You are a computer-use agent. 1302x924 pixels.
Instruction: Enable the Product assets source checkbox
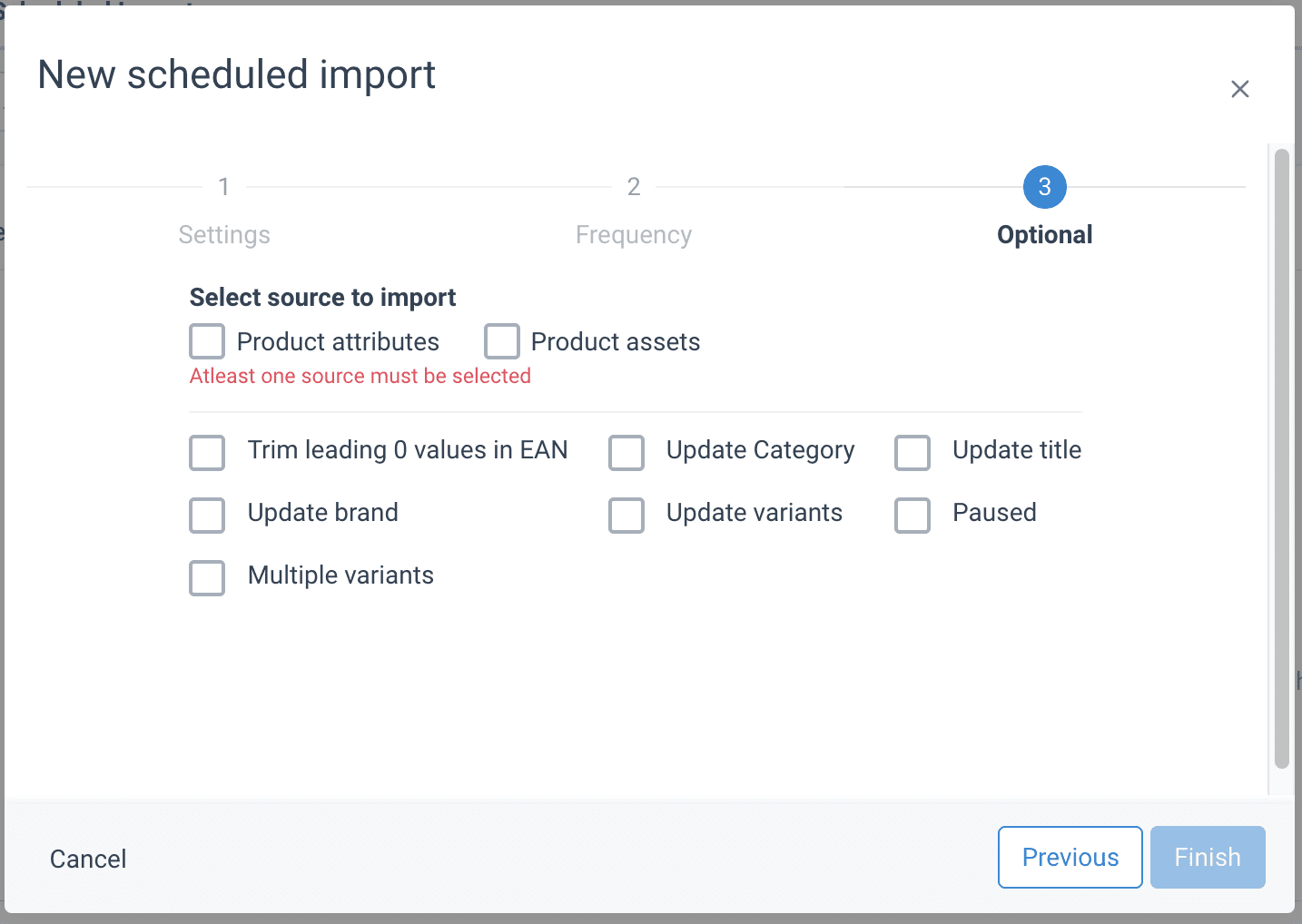click(x=501, y=342)
